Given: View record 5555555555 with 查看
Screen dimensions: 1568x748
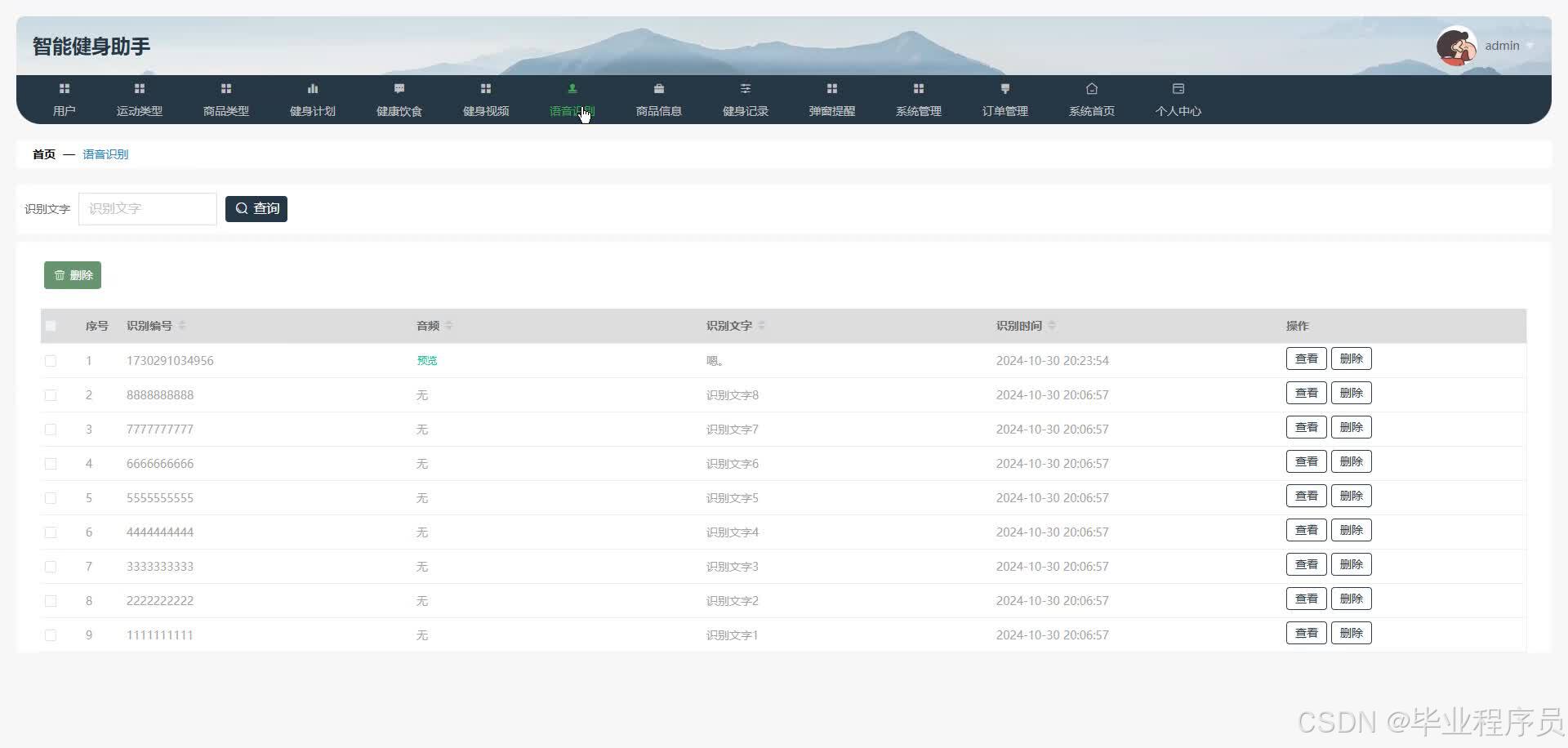Looking at the screenshot, I should tap(1307, 496).
